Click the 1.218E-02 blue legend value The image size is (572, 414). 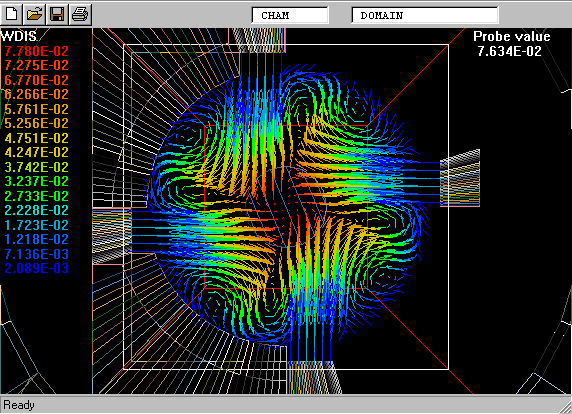(36, 239)
